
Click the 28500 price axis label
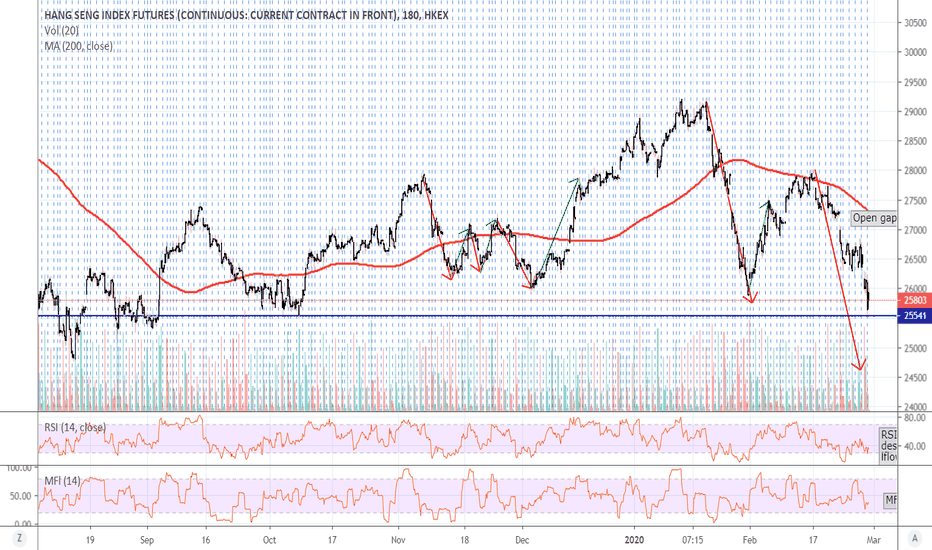pyautogui.click(x=915, y=142)
